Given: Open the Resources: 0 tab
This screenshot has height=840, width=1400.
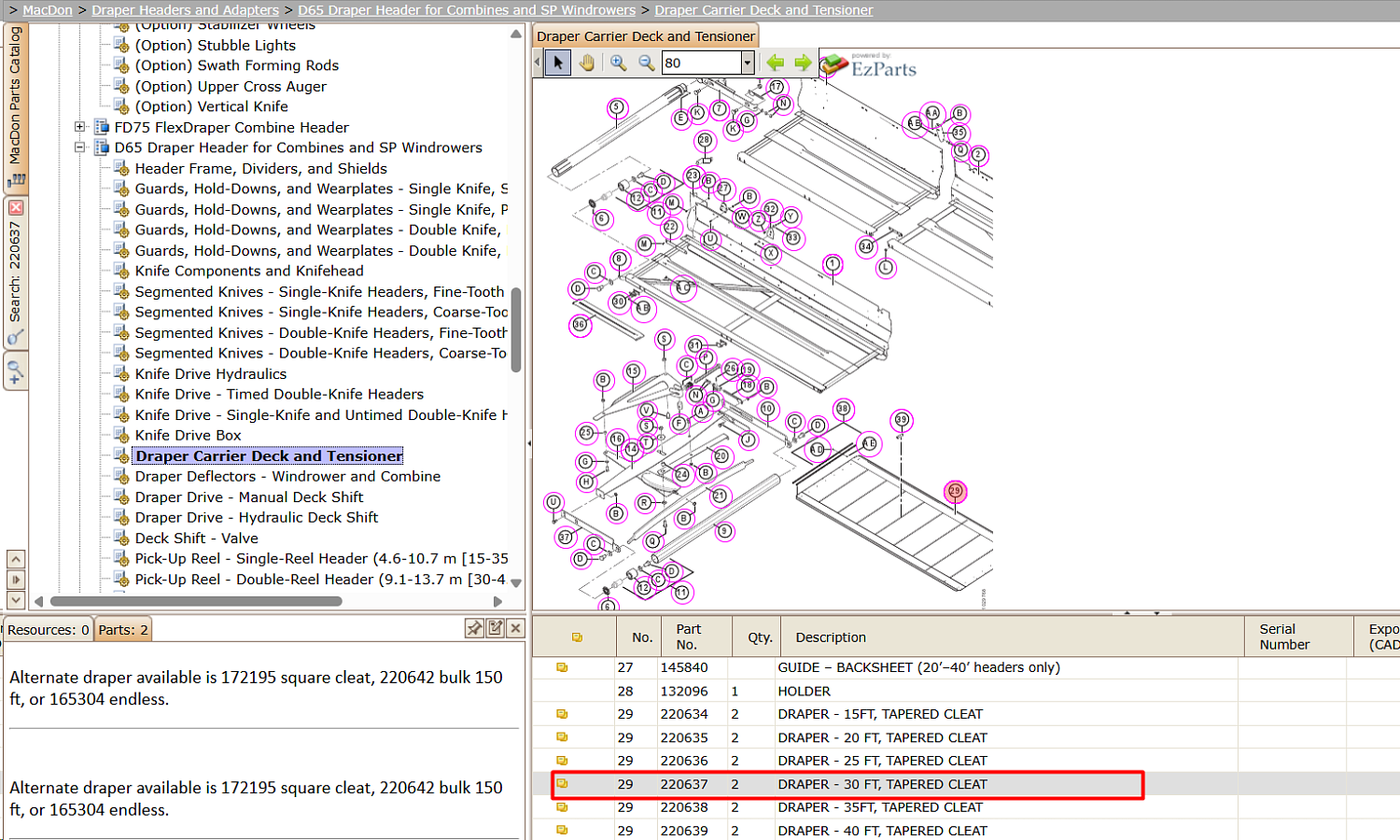Looking at the screenshot, I should tap(49, 630).
